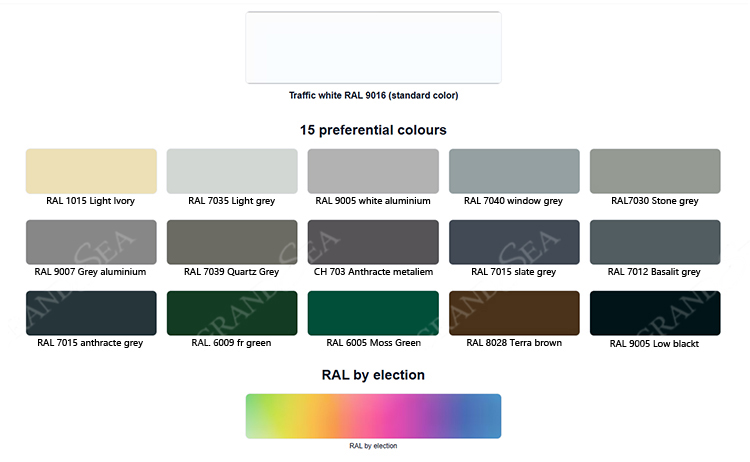The width and height of the screenshot is (750, 462).
Task: Click the 15 preferential colours heading
Action: (x=373, y=130)
